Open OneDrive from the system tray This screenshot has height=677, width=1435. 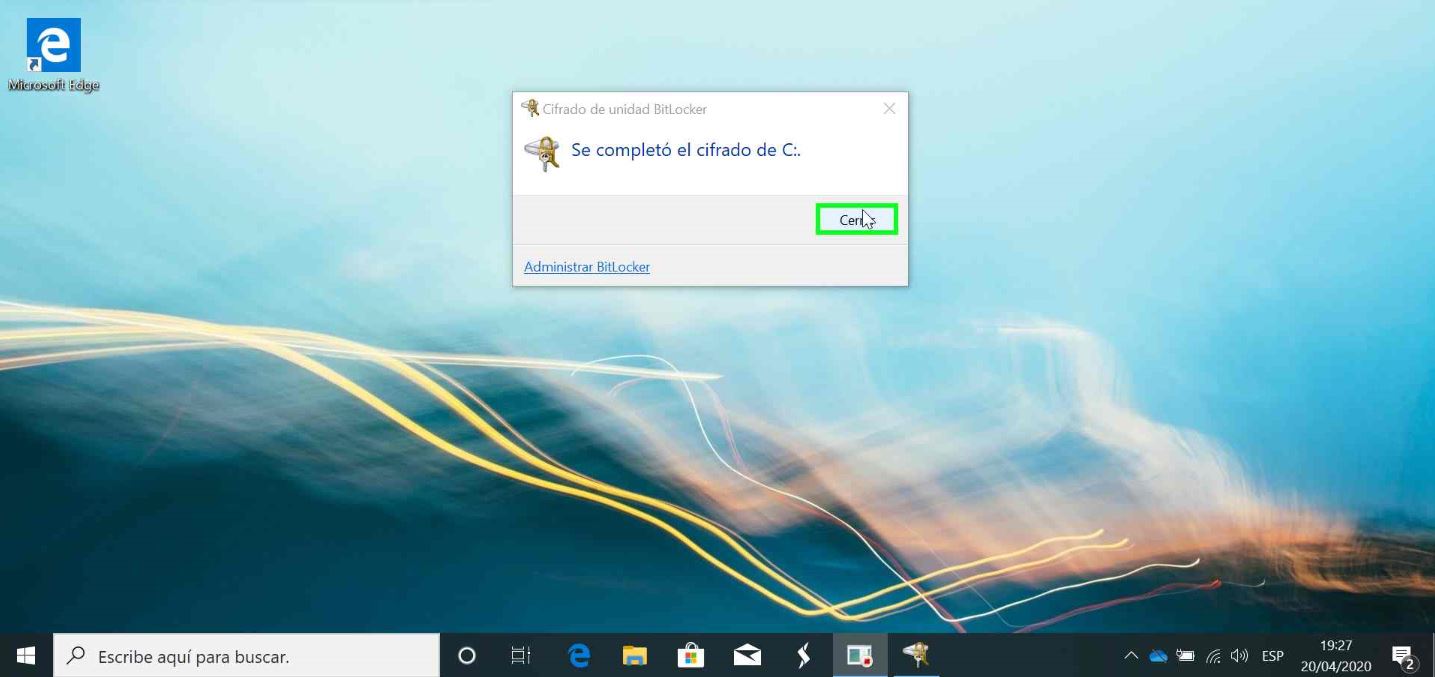(x=1158, y=656)
